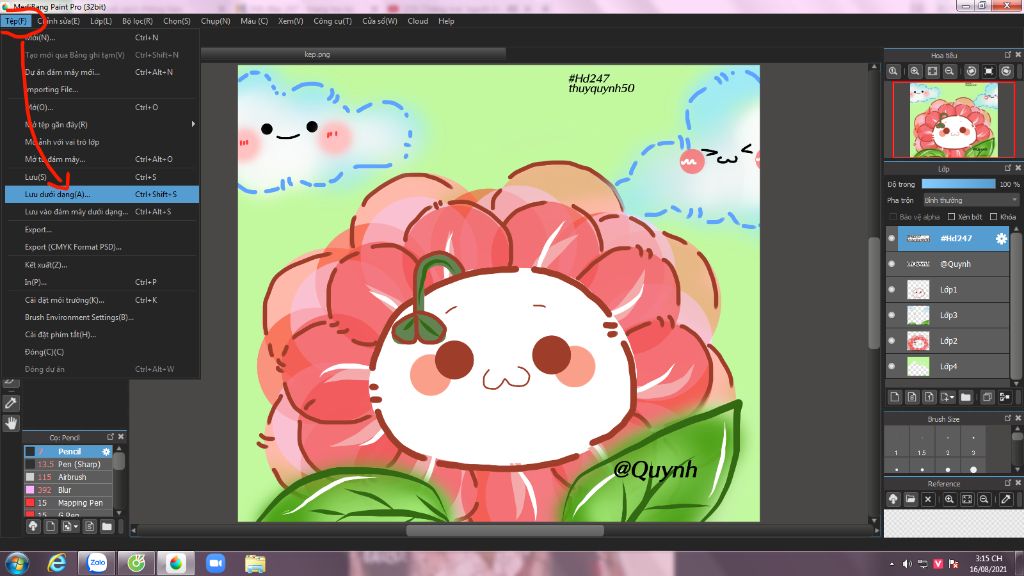Click cloud brush download icon in brush panel
This screenshot has width=1024, height=576.
pos(33,526)
